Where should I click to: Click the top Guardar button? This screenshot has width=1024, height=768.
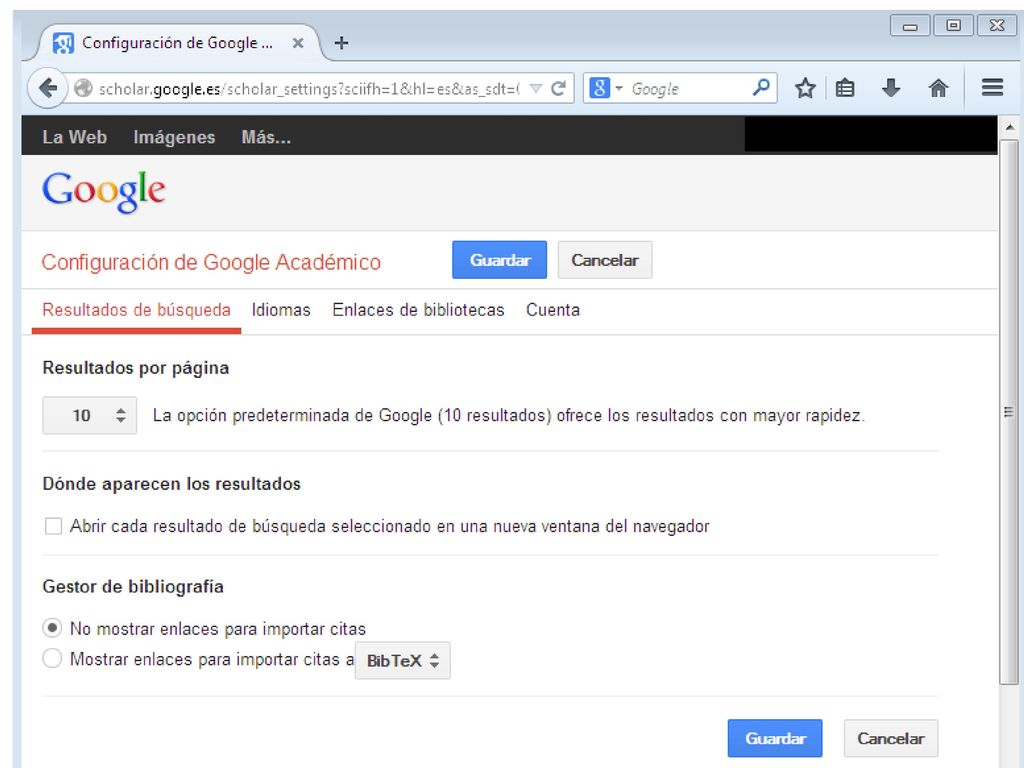tap(500, 260)
